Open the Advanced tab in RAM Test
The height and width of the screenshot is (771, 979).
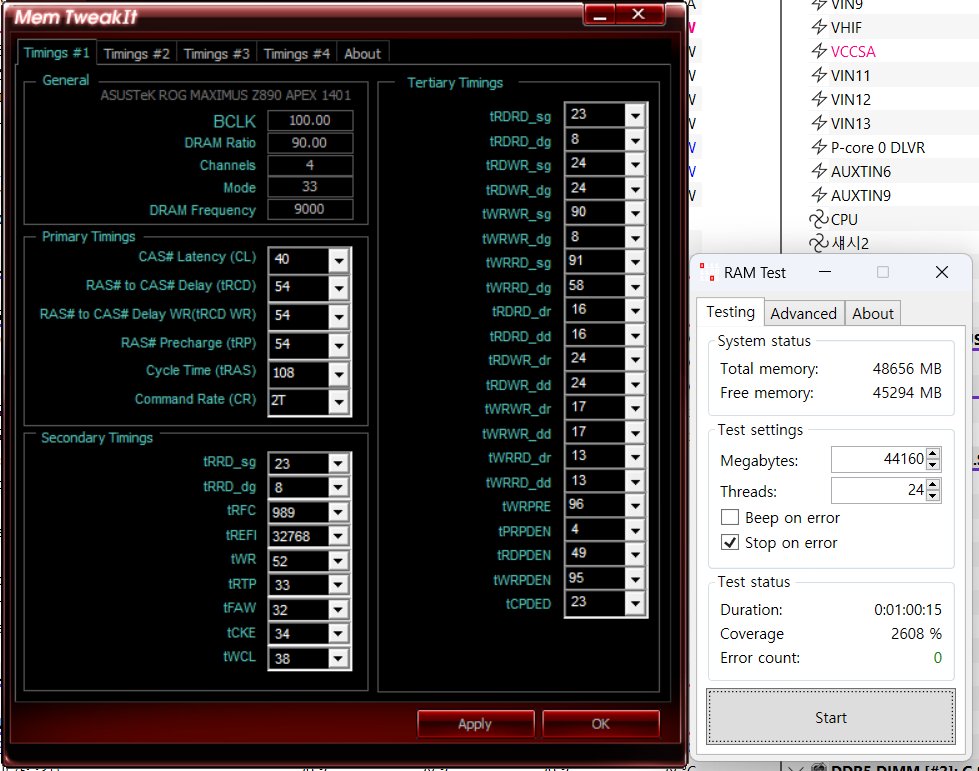803,313
